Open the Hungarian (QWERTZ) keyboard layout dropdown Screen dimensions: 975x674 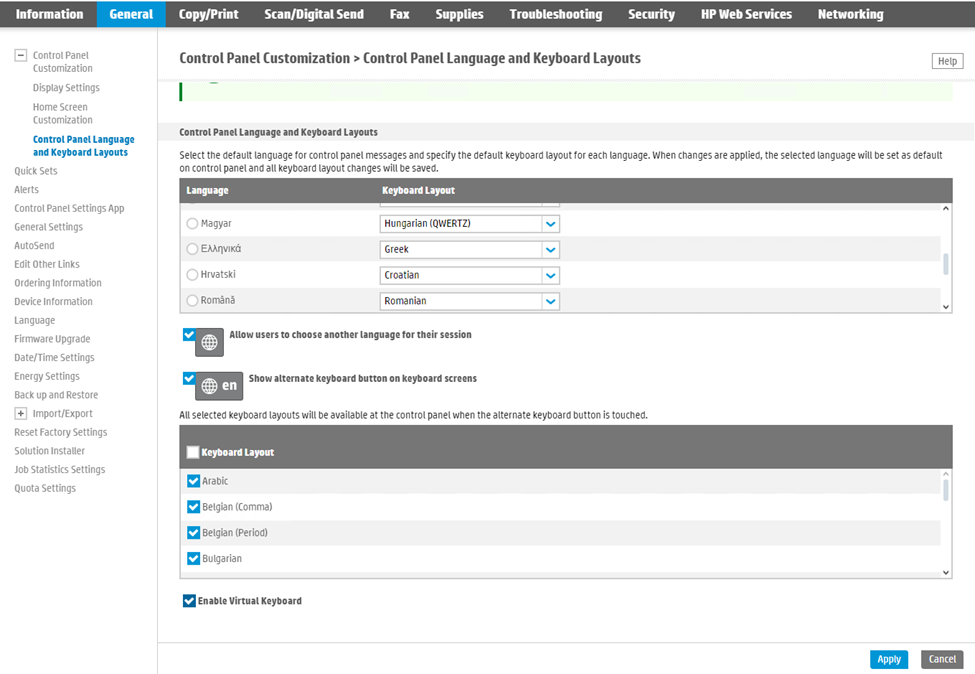550,224
